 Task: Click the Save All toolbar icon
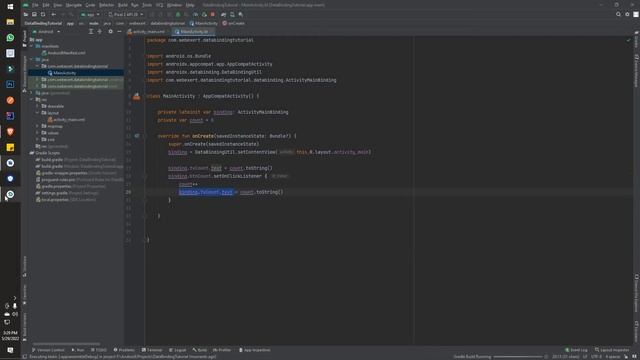click(34, 14)
